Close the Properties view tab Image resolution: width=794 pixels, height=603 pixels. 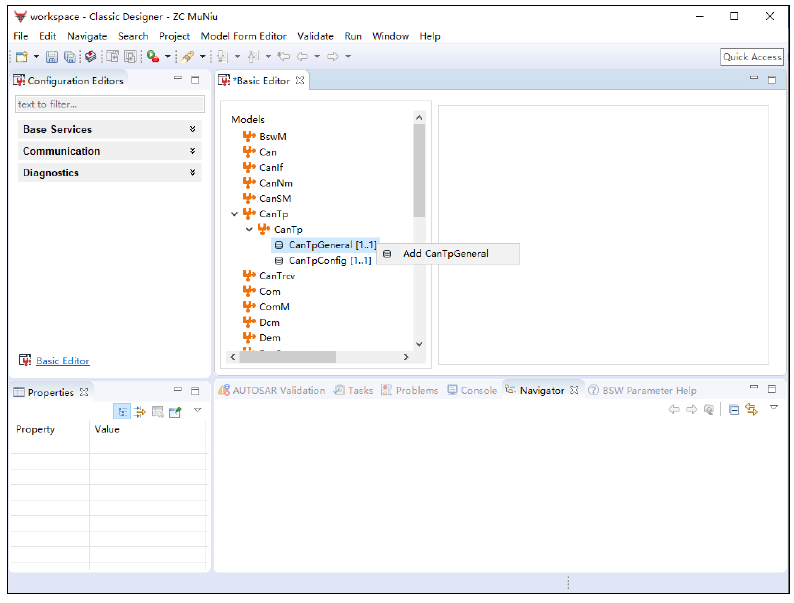click(84, 392)
